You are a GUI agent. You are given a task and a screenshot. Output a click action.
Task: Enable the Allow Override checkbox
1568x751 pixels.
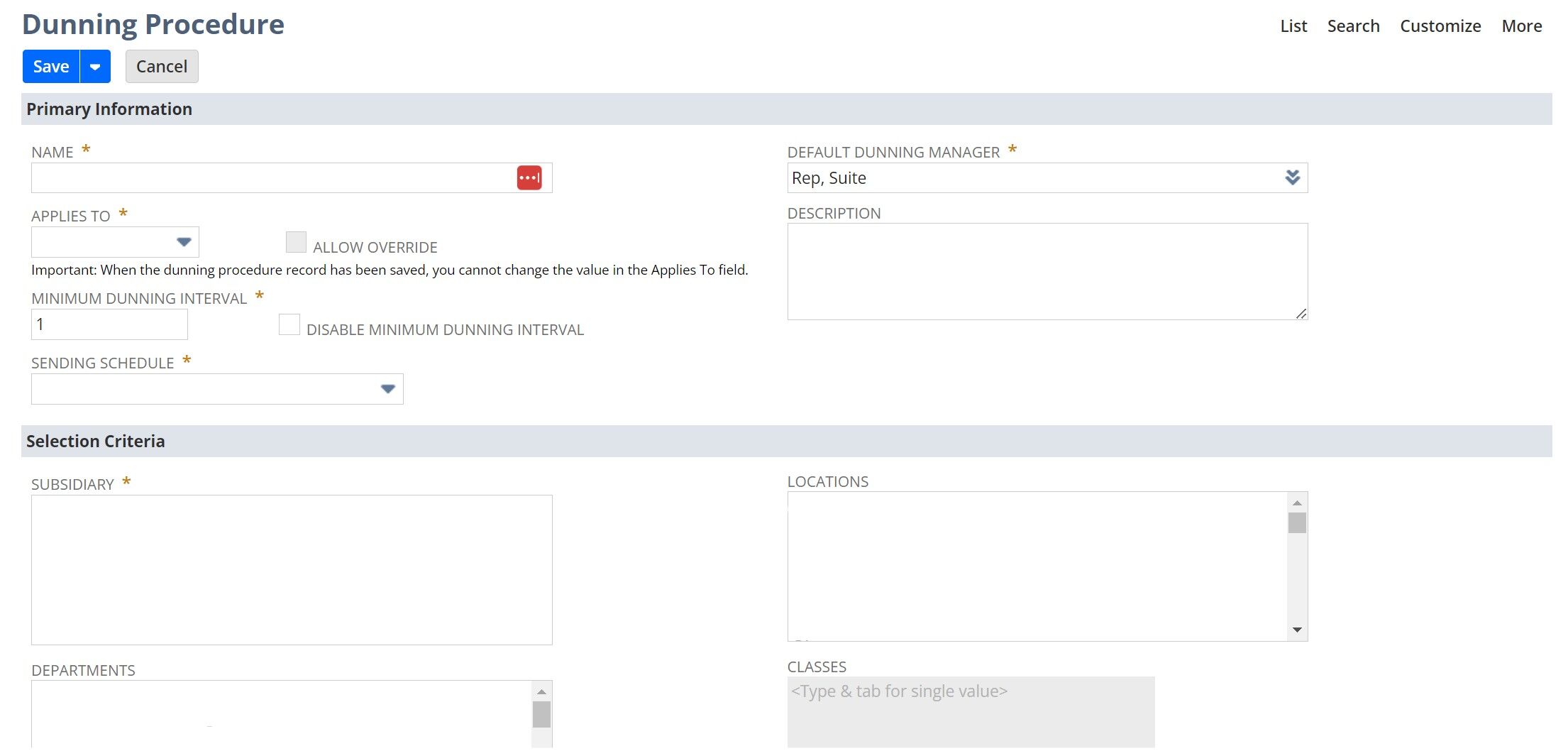(295, 242)
